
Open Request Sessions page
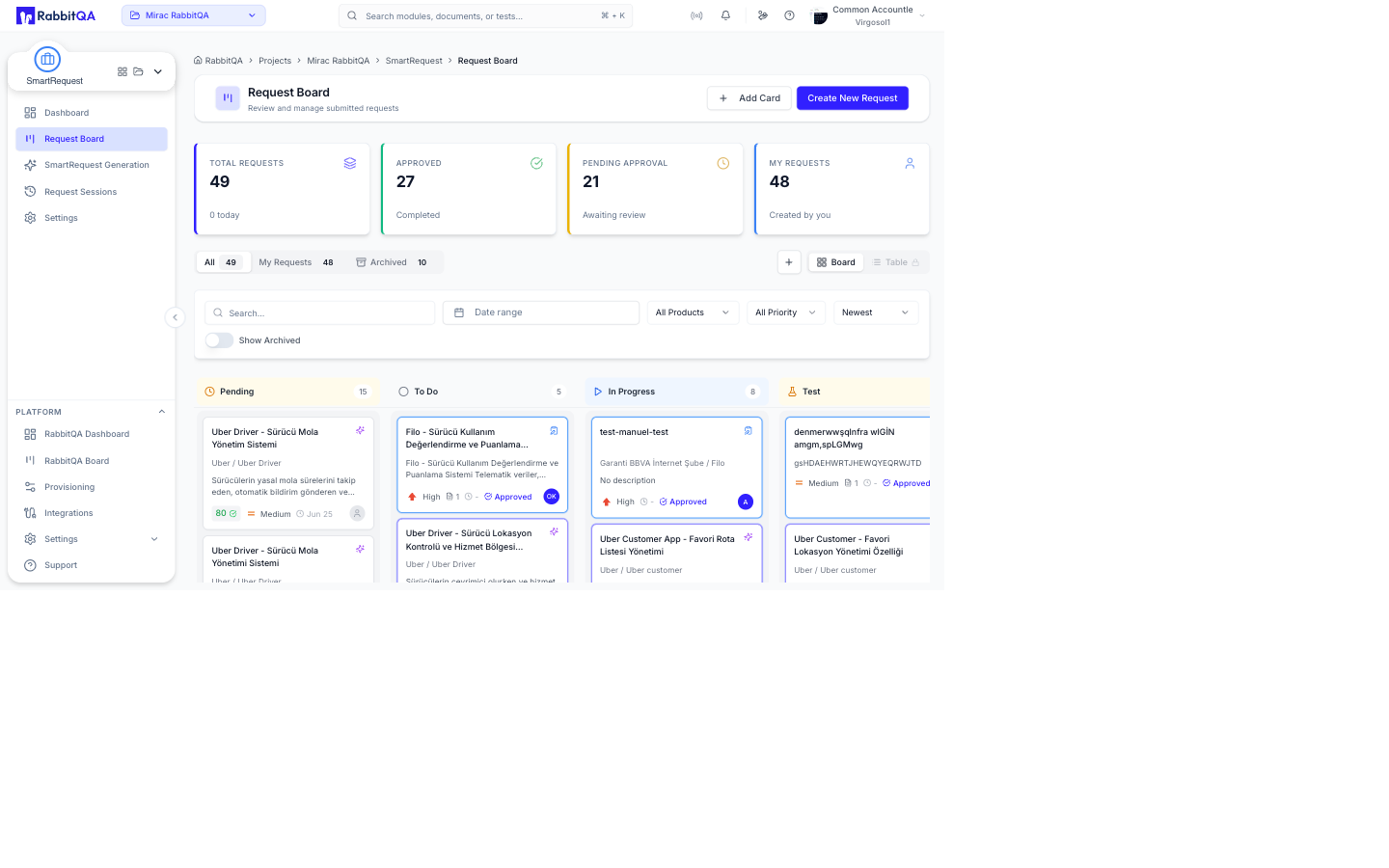pyautogui.click(x=92, y=192)
